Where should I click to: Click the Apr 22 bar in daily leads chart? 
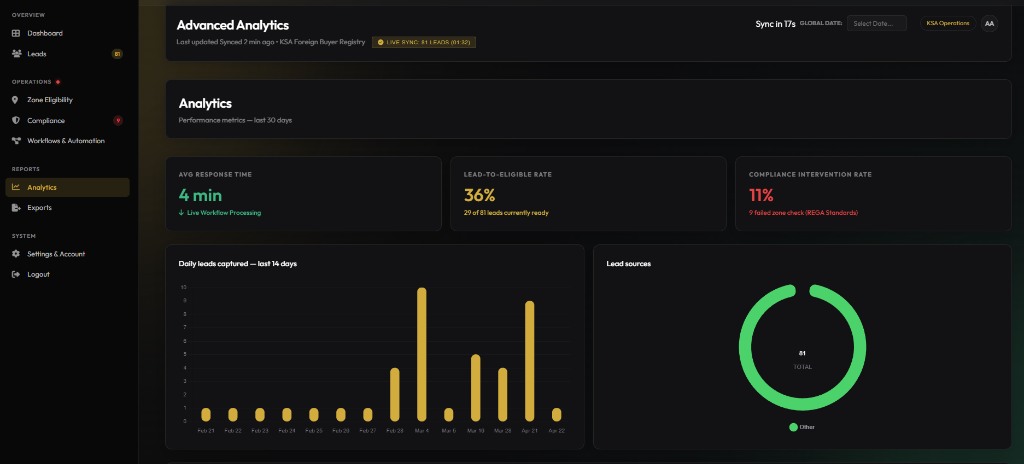pos(556,414)
